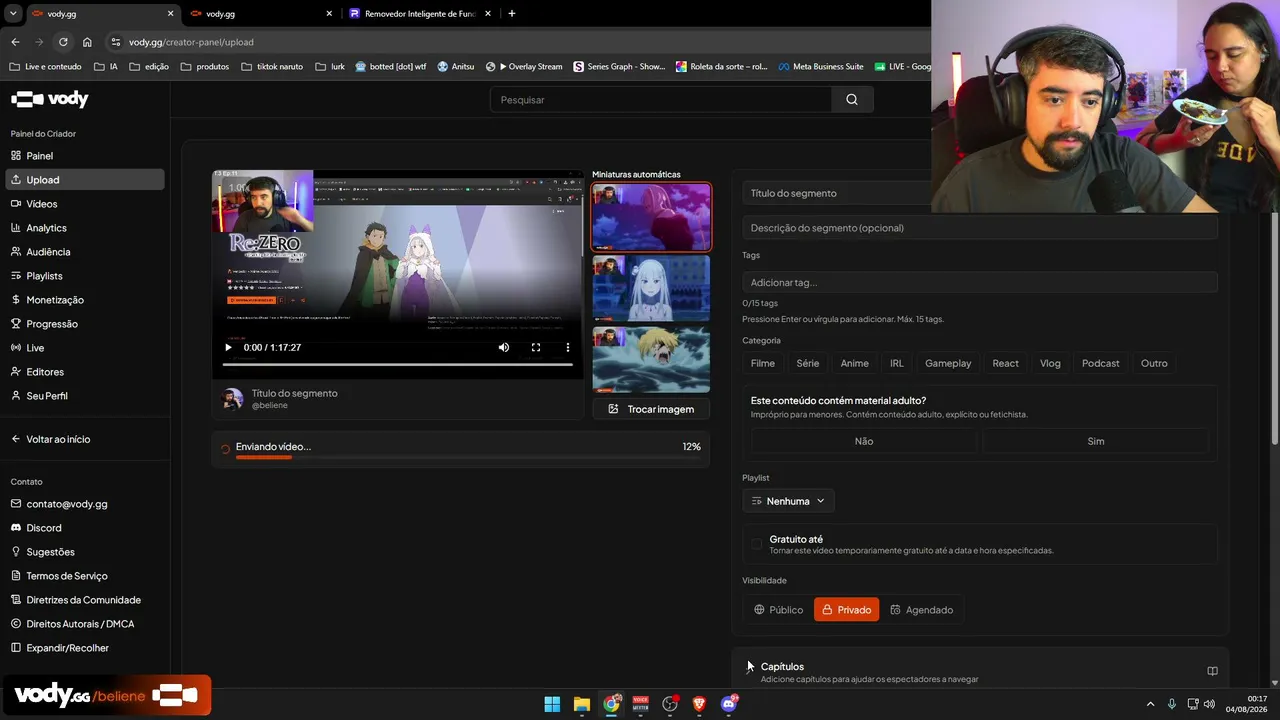
Task: Open the Windows Start menu
Action: tap(552, 704)
